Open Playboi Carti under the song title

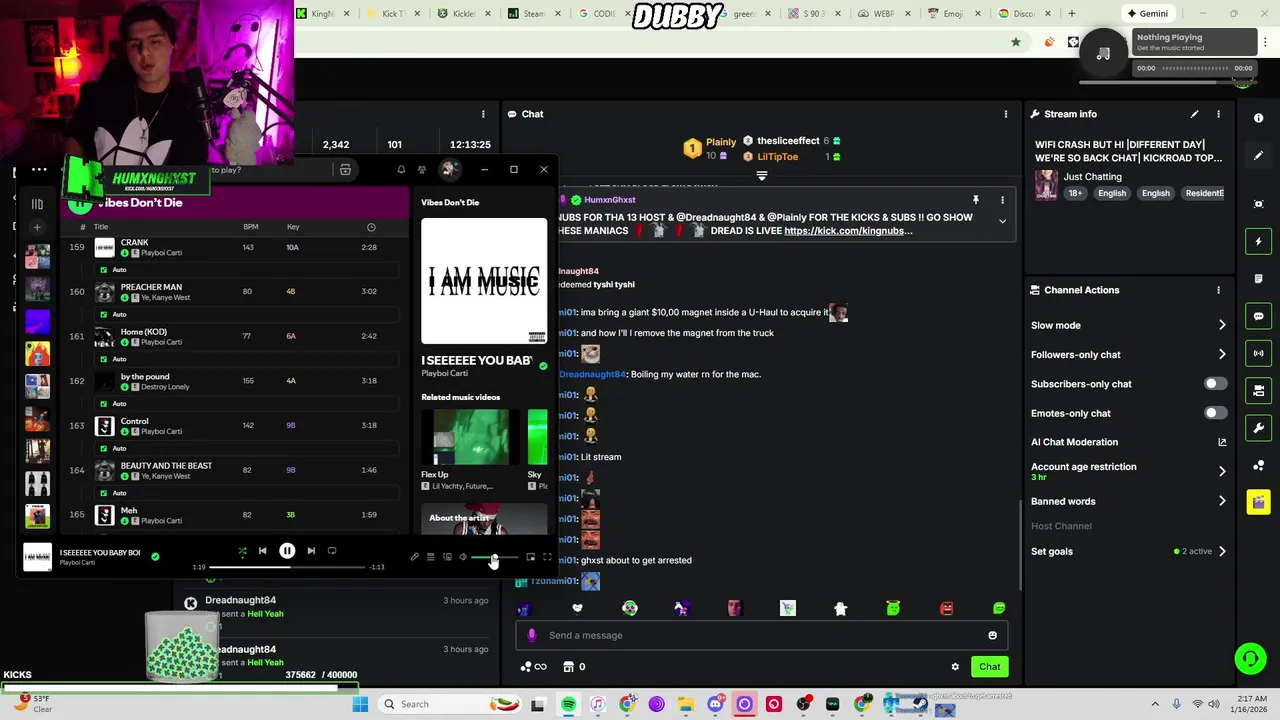[444, 373]
